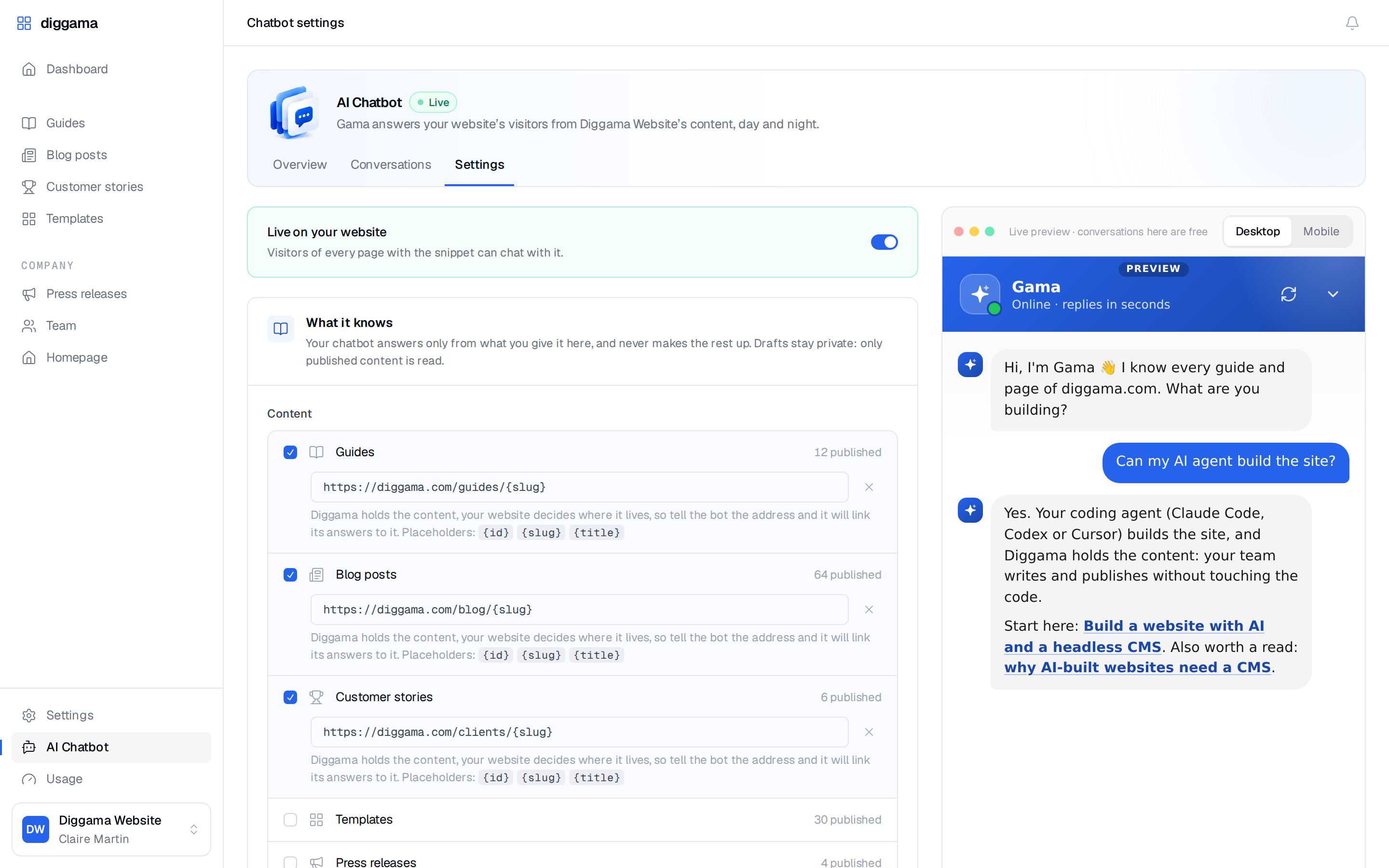Click the blog URL pattern input field
This screenshot has width=1389, height=868.
pyautogui.click(x=579, y=609)
